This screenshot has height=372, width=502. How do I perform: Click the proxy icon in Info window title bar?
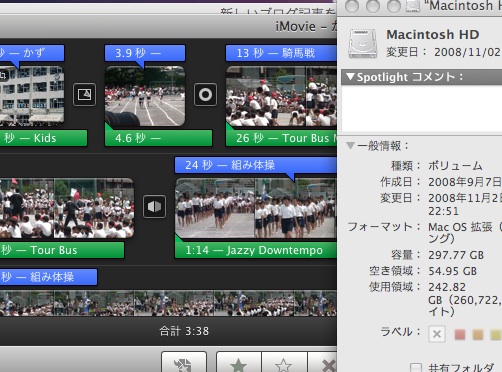pos(413,6)
